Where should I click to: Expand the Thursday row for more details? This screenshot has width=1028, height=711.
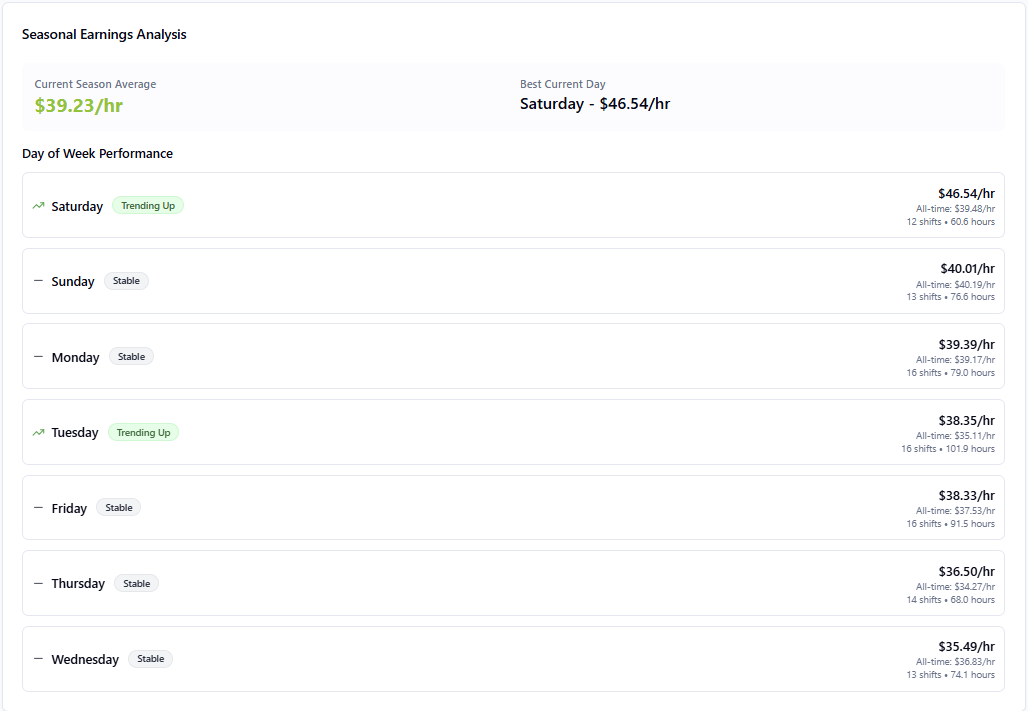pyautogui.click(x=513, y=582)
